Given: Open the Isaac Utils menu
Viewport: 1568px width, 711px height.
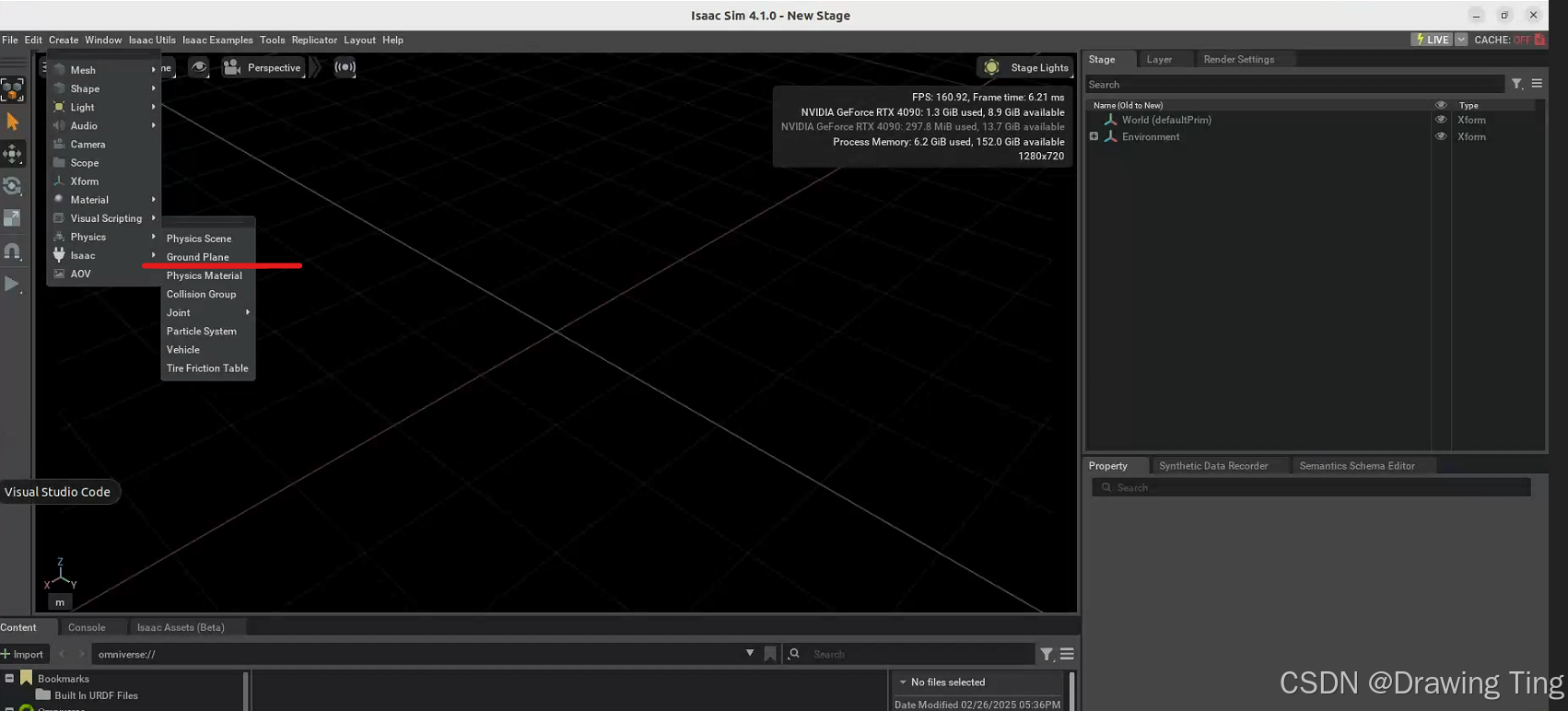Looking at the screenshot, I should [x=152, y=40].
